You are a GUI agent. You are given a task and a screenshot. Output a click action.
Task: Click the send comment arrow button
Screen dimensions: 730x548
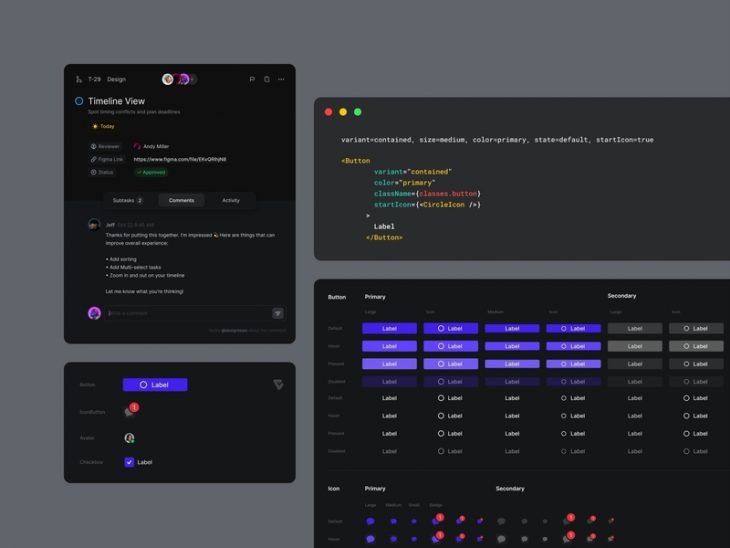pyautogui.click(x=278, y=313)
